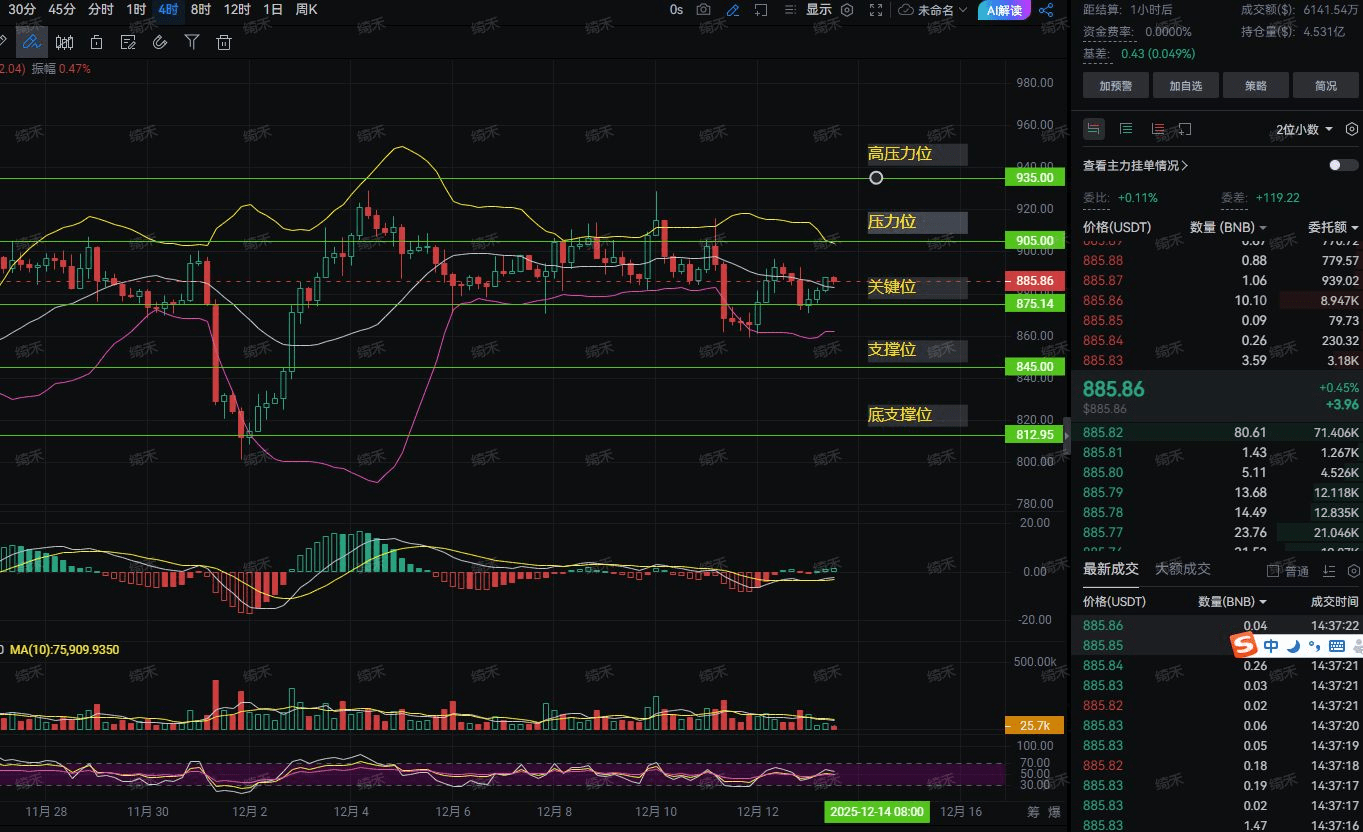
Task: Toggle 查看主力挂单情况 switch
Action: pos(1343,165)
